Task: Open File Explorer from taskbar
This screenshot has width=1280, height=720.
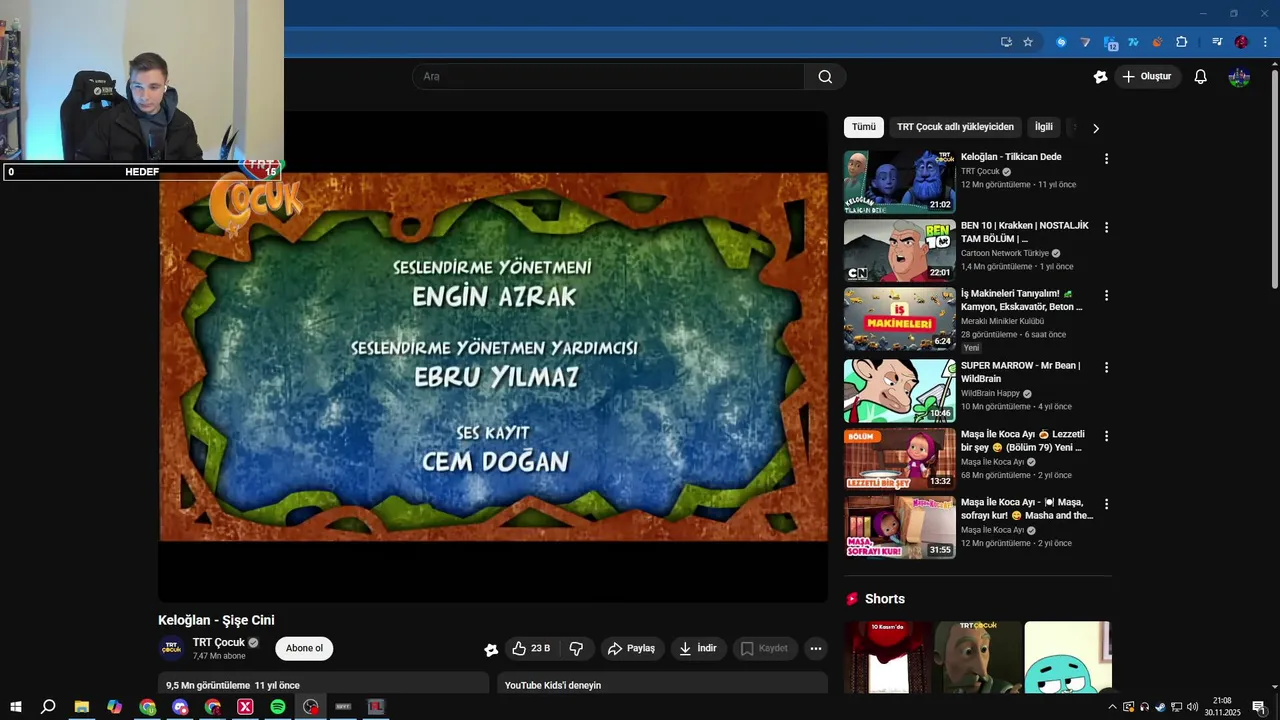Action: coord(82,707)
